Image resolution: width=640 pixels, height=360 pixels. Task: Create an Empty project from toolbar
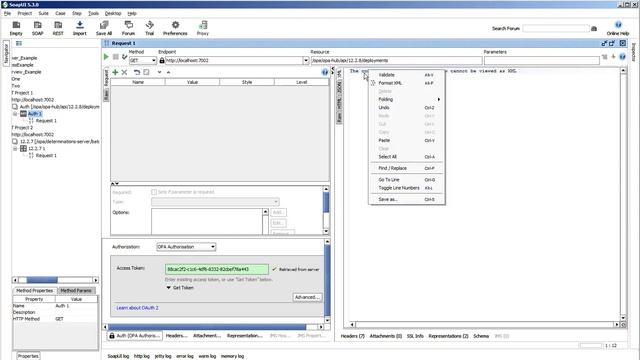click(16, 28)
